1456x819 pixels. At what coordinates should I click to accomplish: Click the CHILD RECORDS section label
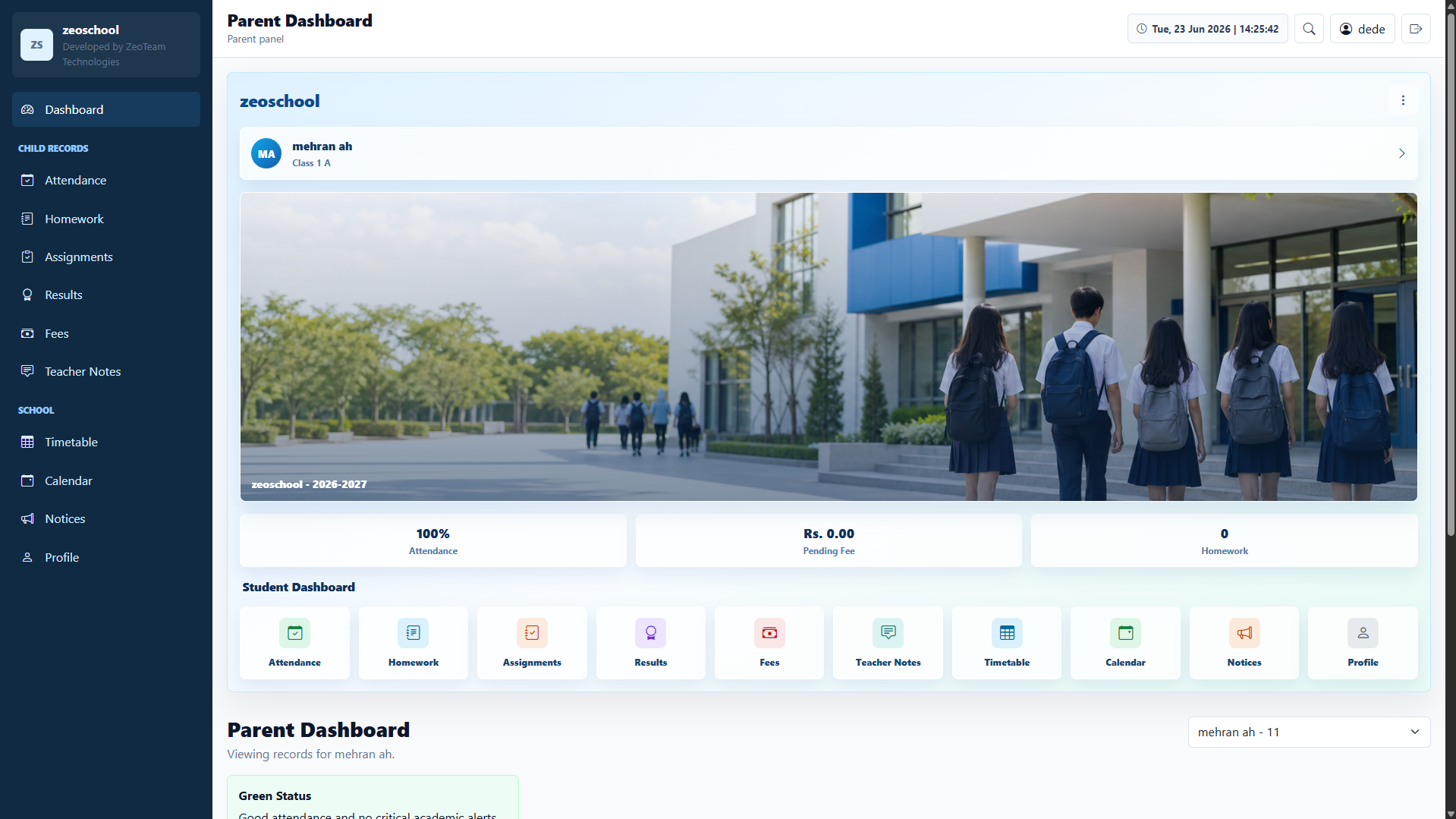tap(53, 148)
